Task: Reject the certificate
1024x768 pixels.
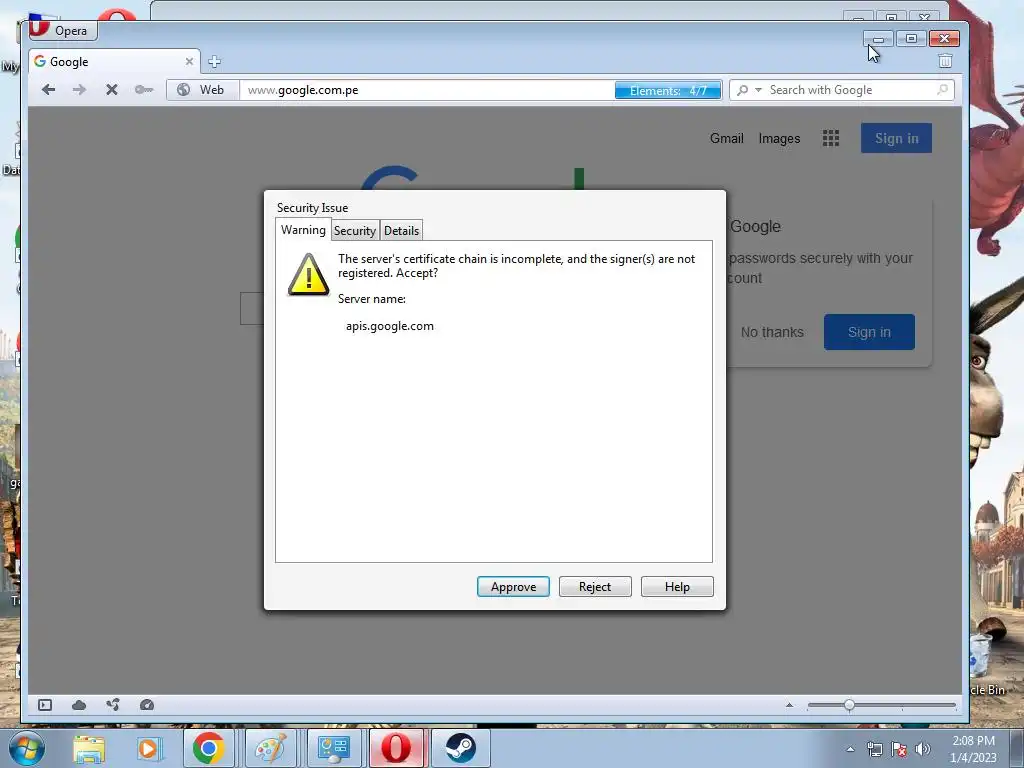Action: [595, 586]
